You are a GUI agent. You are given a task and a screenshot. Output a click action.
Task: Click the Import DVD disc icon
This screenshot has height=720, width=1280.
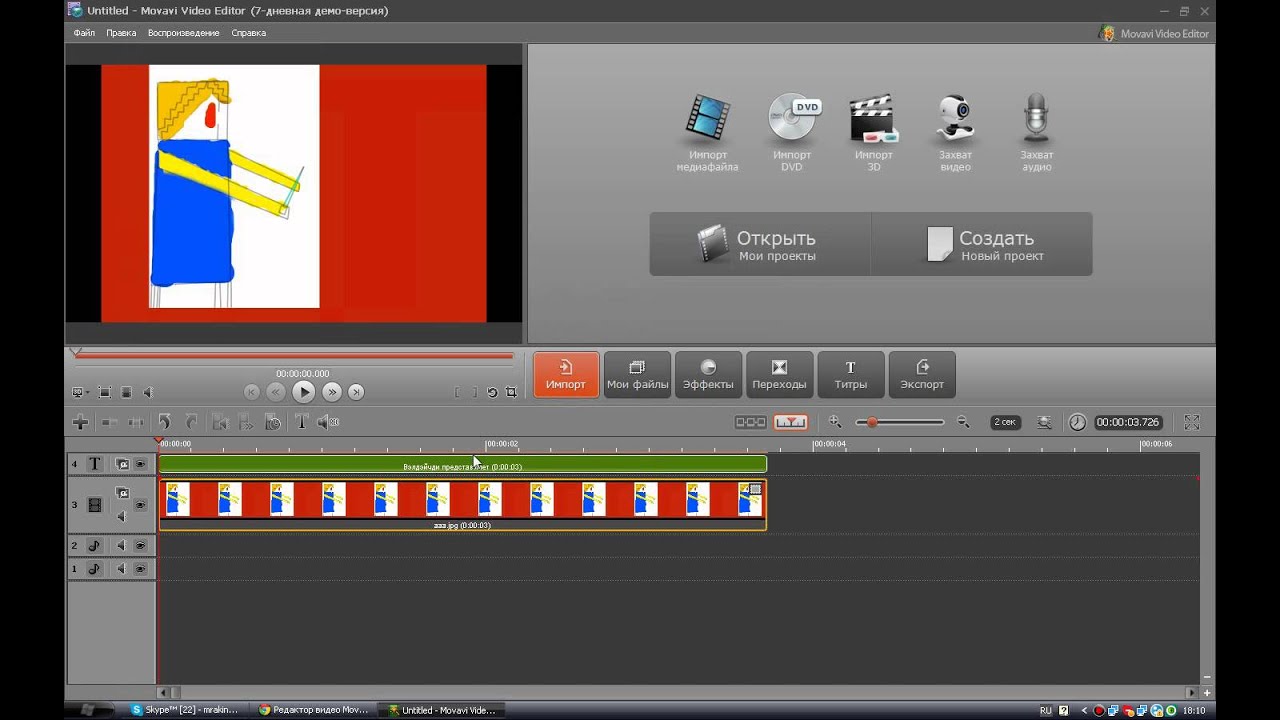pos(793,117)
